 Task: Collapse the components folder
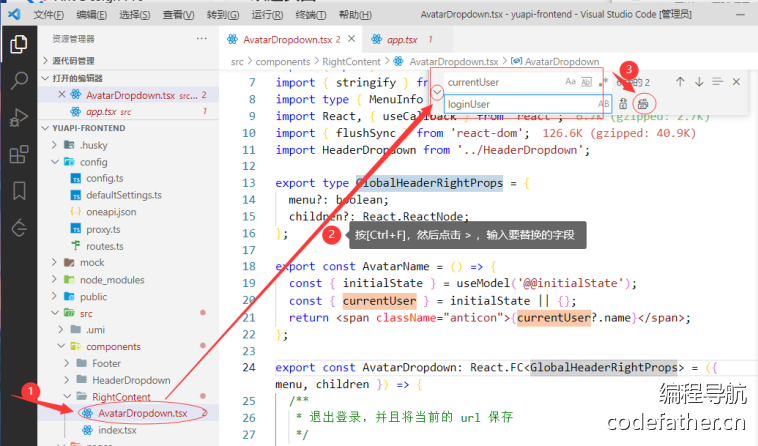[60, 346]
